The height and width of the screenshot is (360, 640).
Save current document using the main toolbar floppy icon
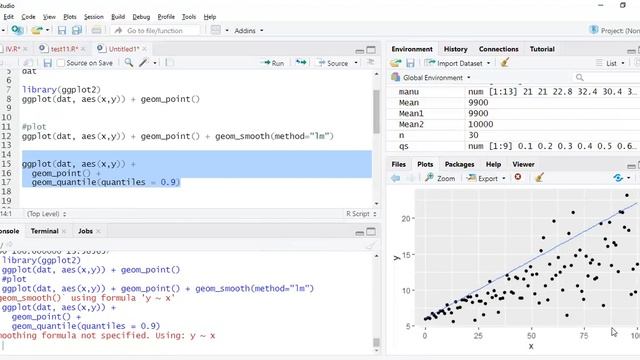click(x=62, y=30)
